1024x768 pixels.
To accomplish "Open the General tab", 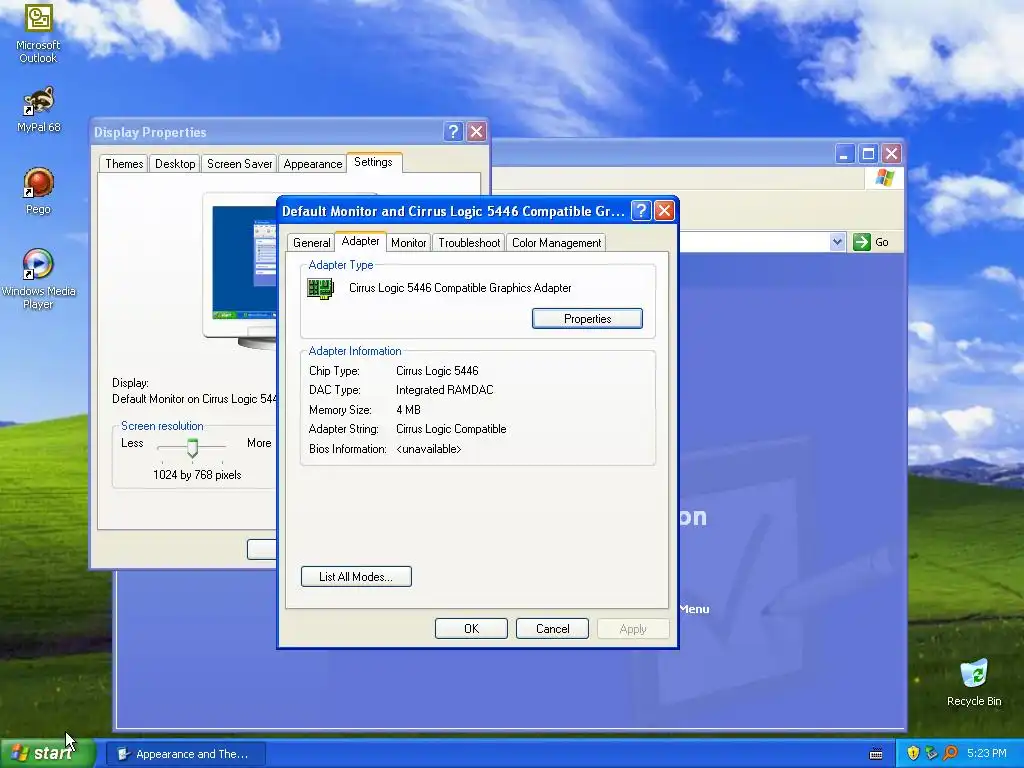I will [x=312, y=243].
